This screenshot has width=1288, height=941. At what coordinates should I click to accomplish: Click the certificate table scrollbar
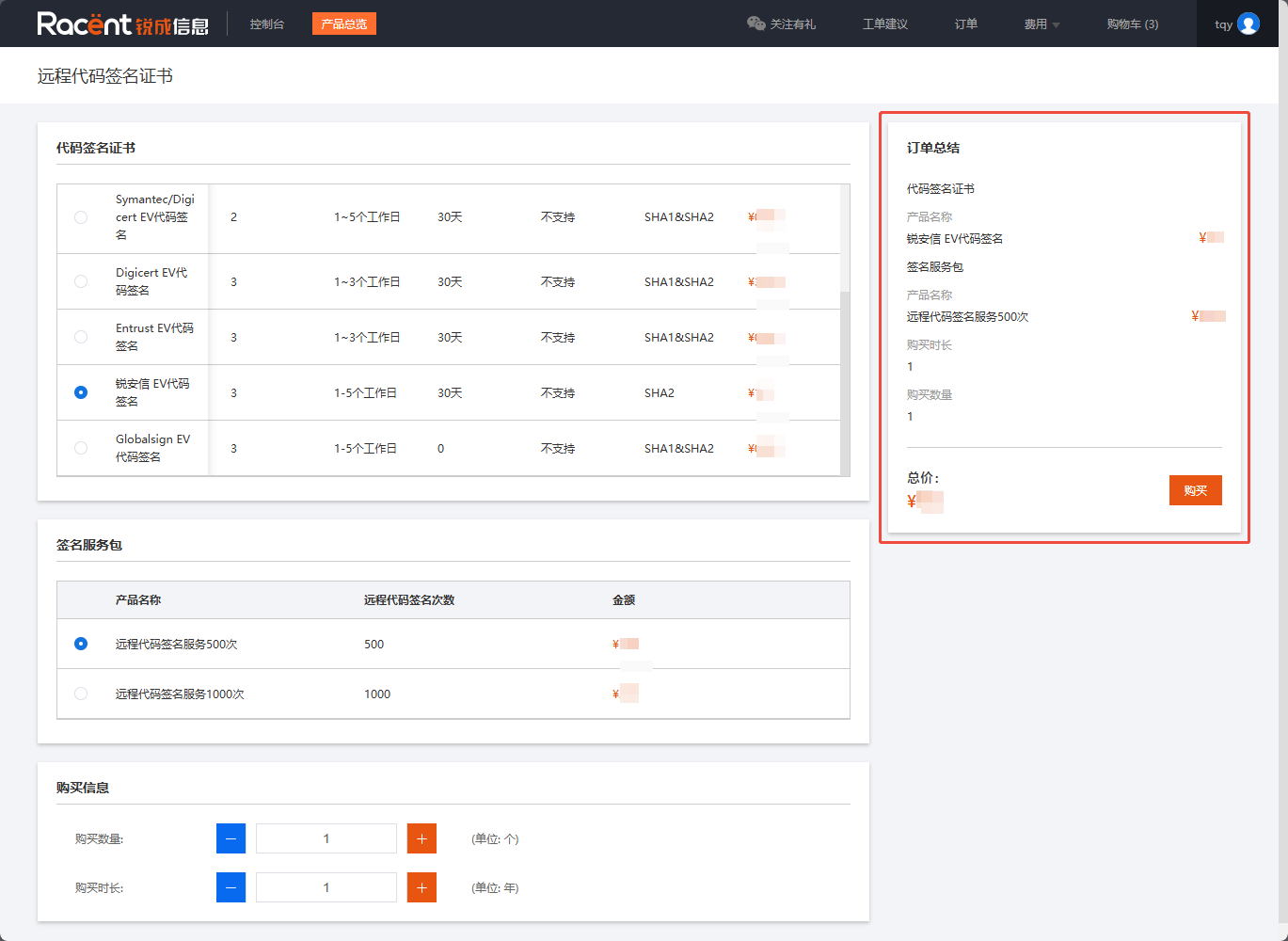(x=845, y=376)
